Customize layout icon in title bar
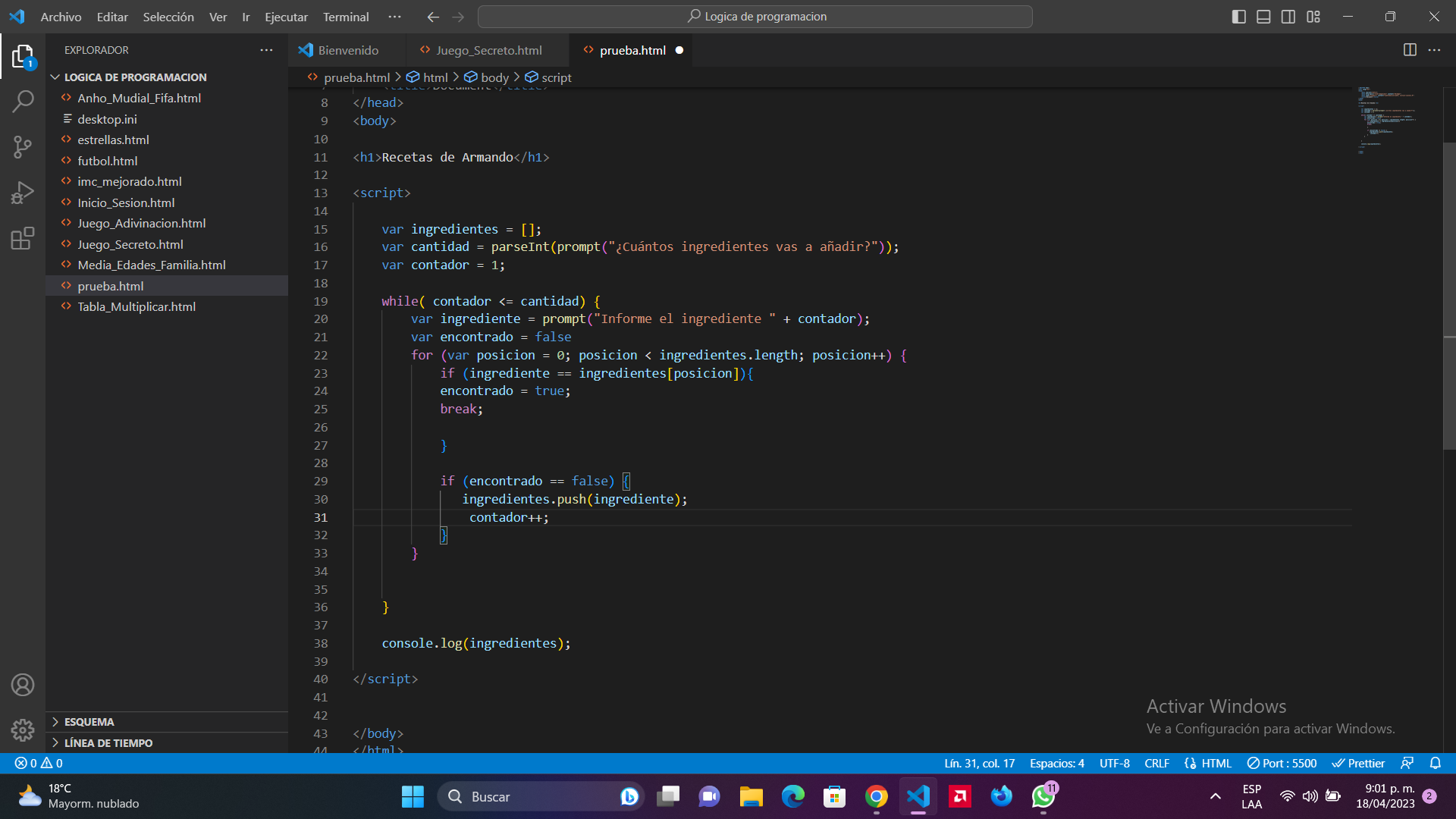Image resolution: width=1456 pixels, height=819 pixels. pyautogui.click(x=1313, y=17)
